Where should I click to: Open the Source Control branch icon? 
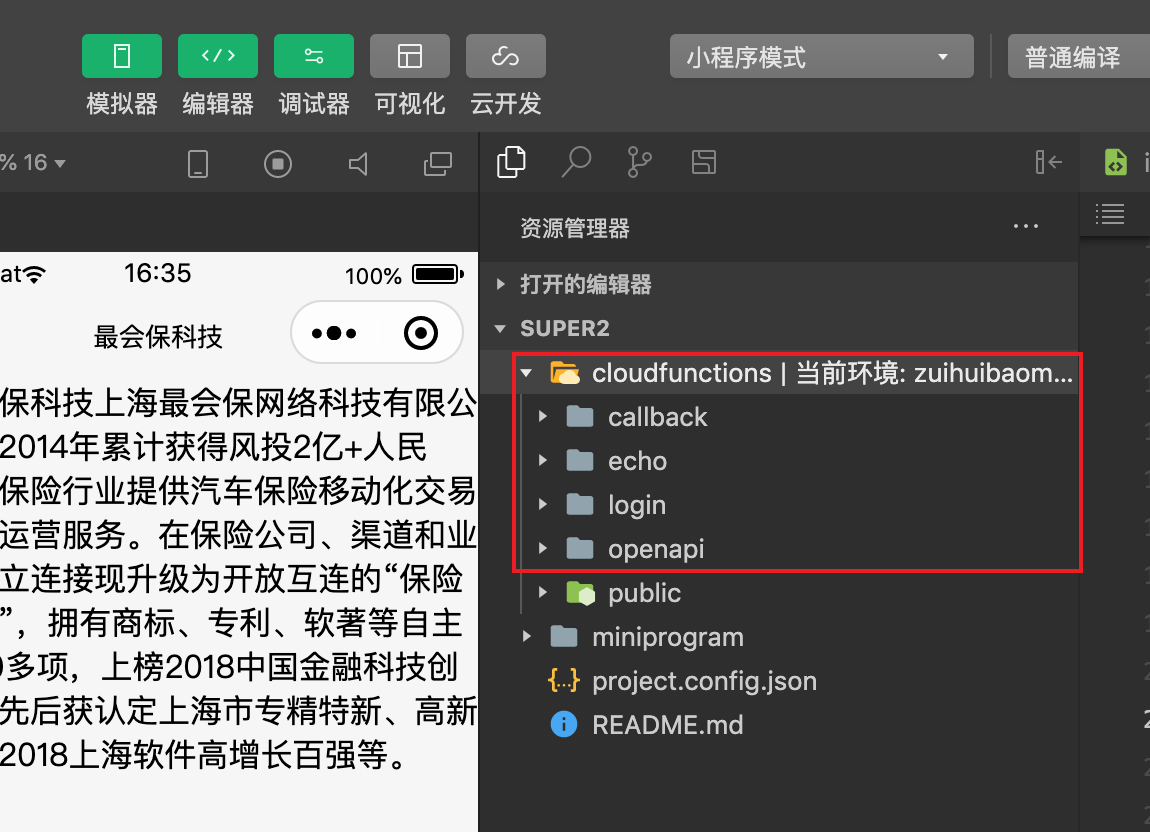(x=640, y=161)
